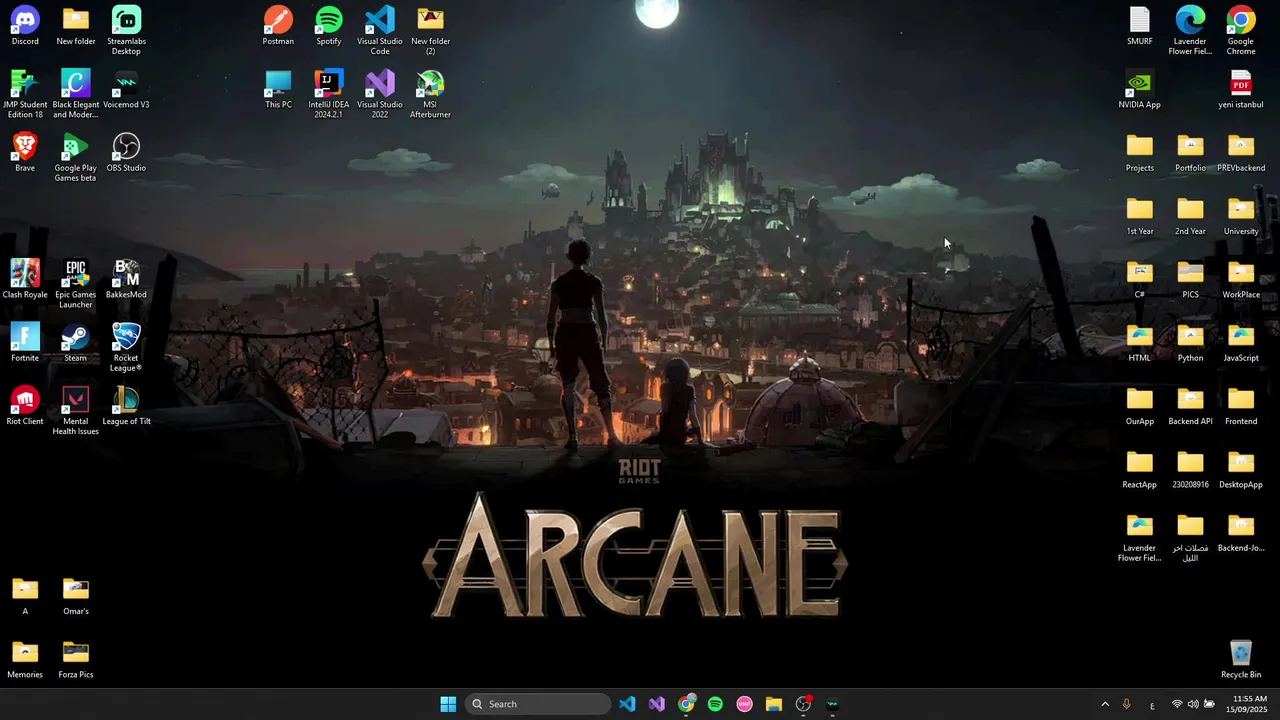Select the Python folder

click(x=1190, y=342)
